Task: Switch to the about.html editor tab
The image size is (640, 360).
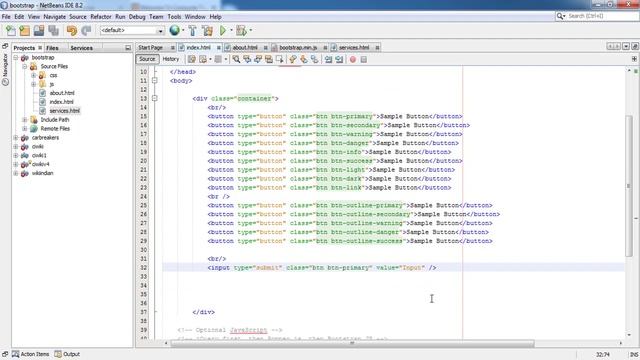Action: pyautogui.click(x=245, y=48)
